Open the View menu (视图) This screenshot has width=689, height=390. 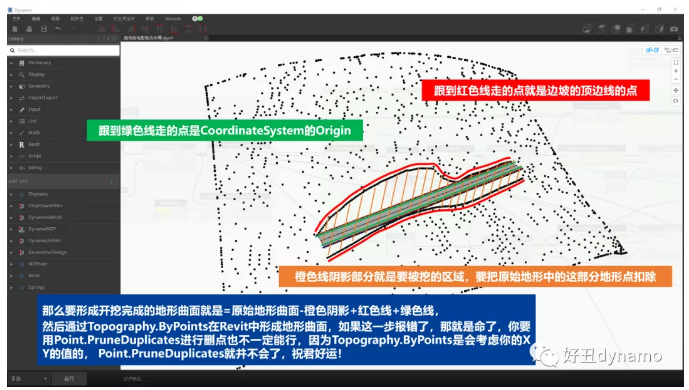click(x=55, y=18)
